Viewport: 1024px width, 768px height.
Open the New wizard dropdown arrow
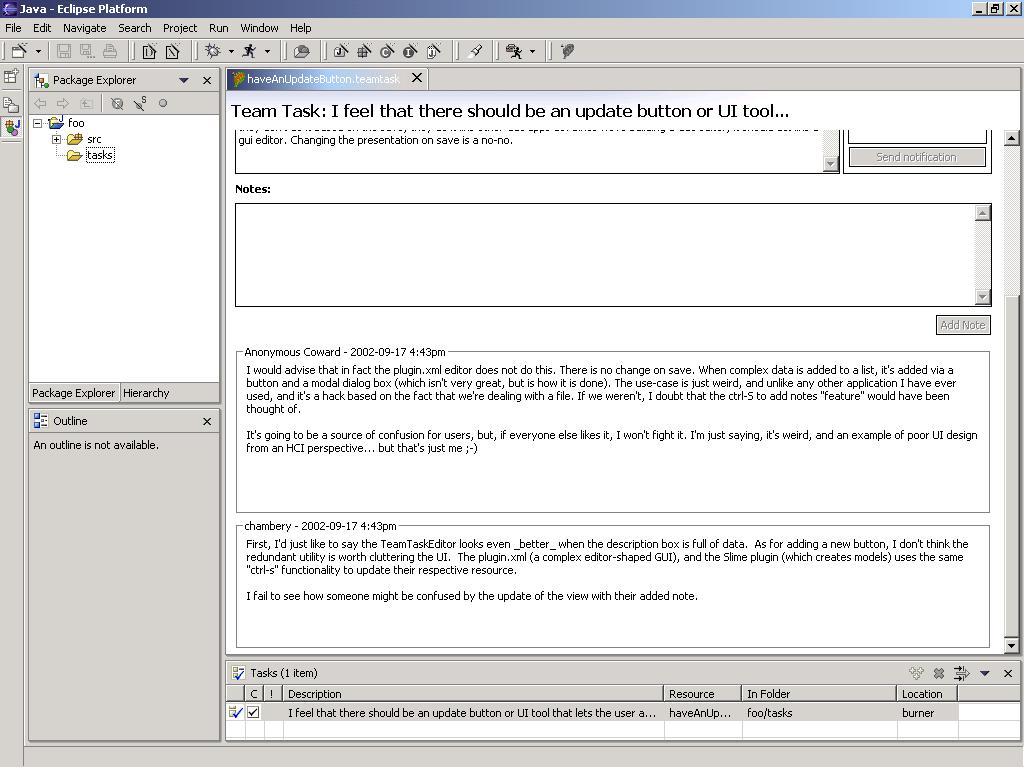point(38,52)
